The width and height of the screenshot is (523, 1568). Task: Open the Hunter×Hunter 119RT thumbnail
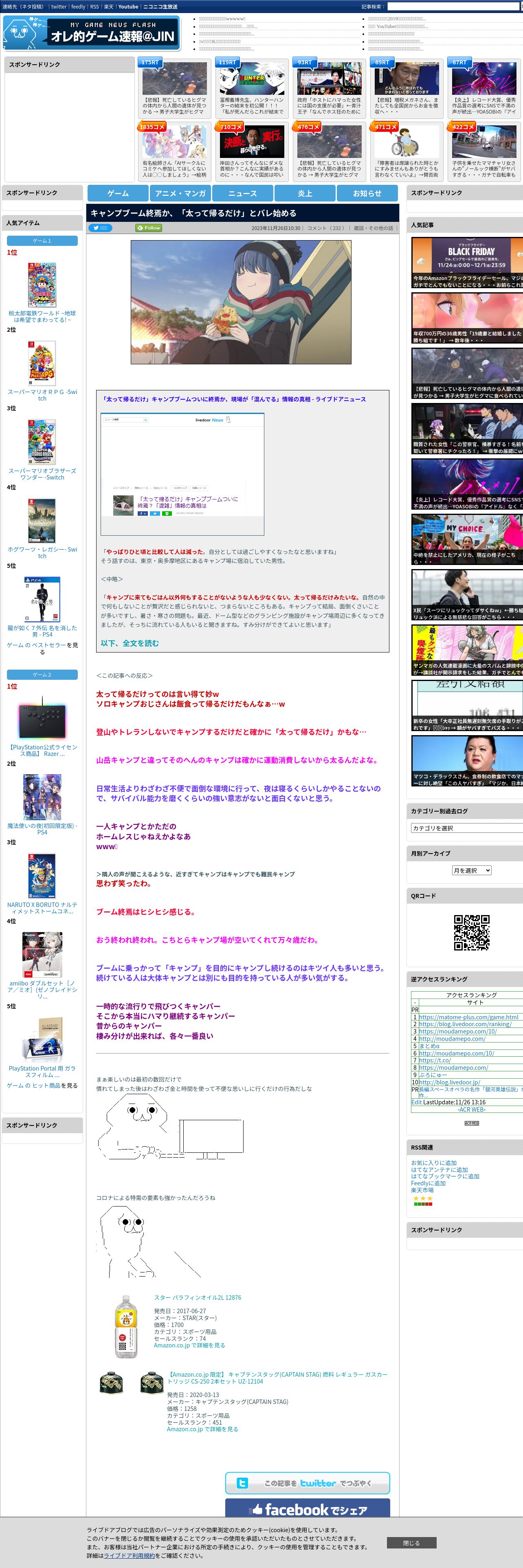coord(251,78)
